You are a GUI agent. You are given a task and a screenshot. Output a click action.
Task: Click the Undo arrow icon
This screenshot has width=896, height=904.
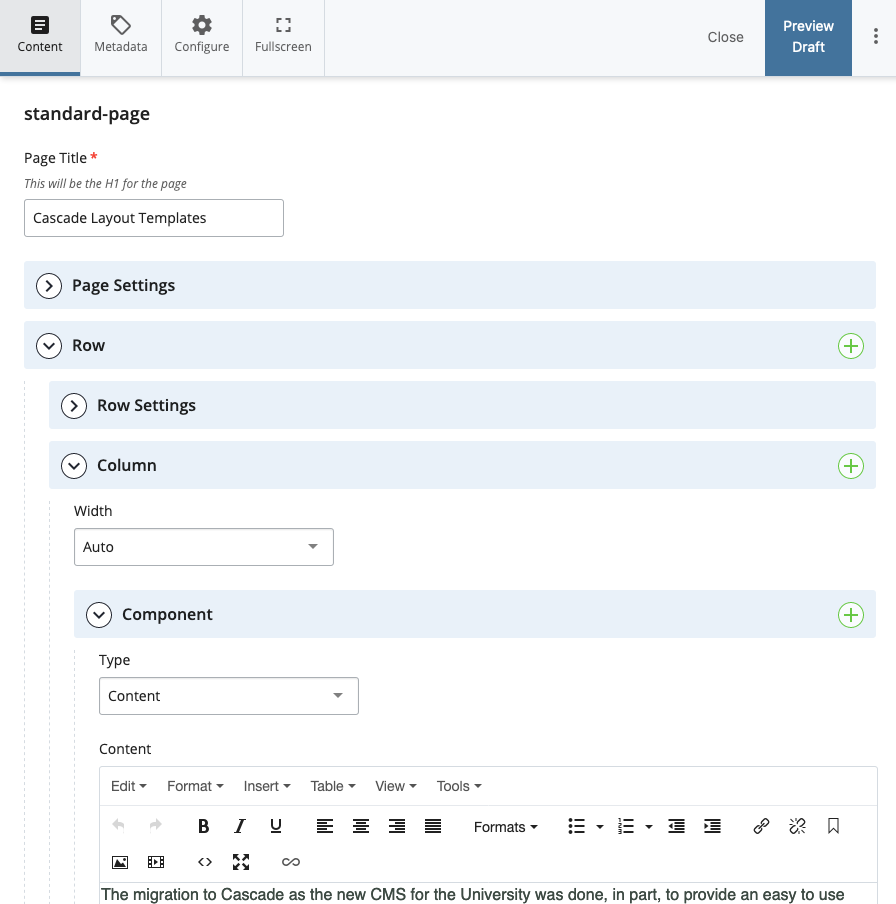tap(119, 826)
